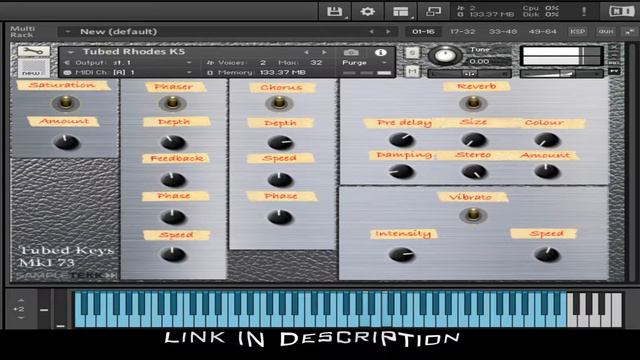This screenshot has height=360, width=640.
Task: Open the workspace layout panel icon
Action: [400, 11]
